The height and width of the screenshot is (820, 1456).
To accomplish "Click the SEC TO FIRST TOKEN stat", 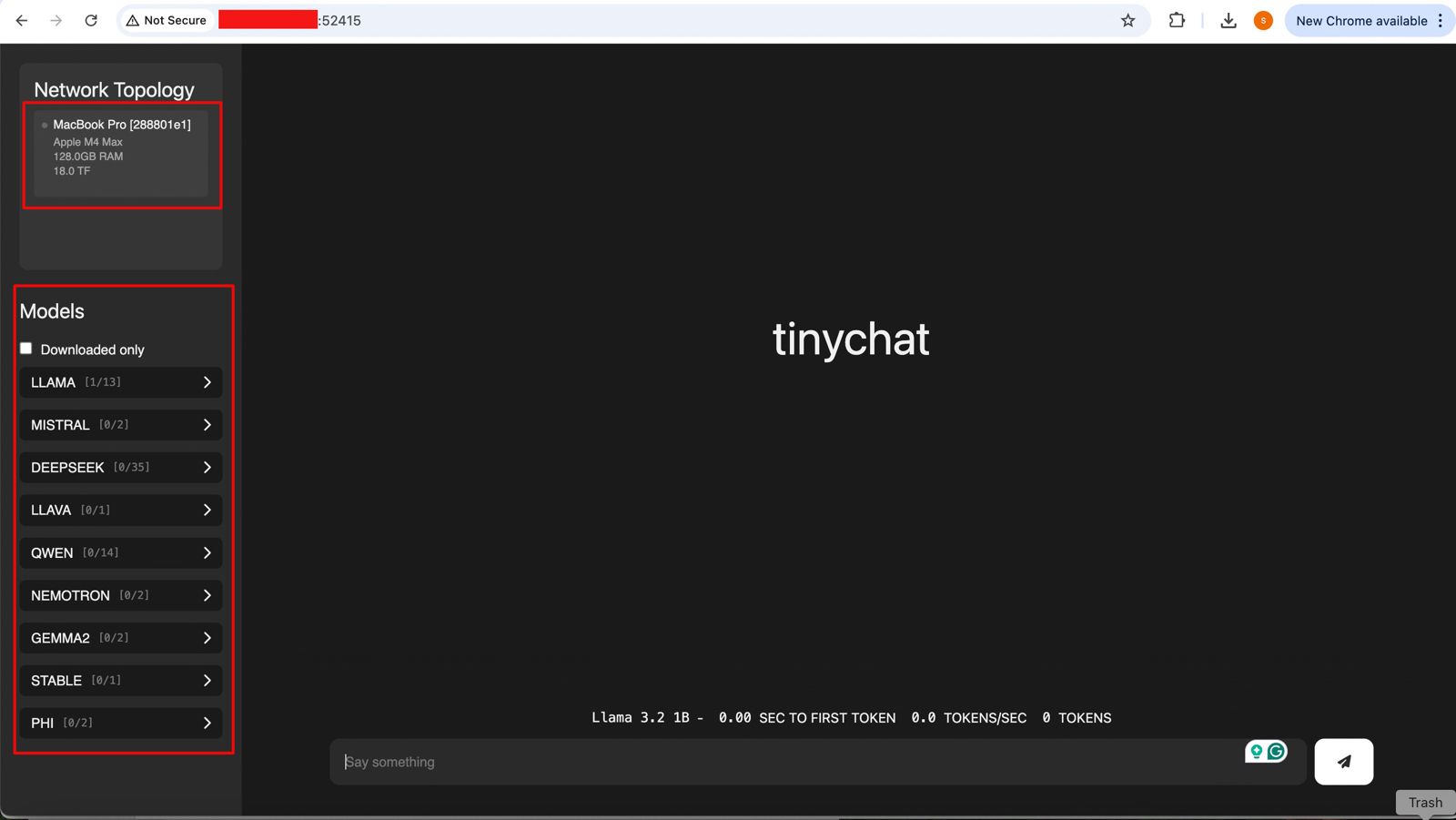I will [x=827, y=718].
